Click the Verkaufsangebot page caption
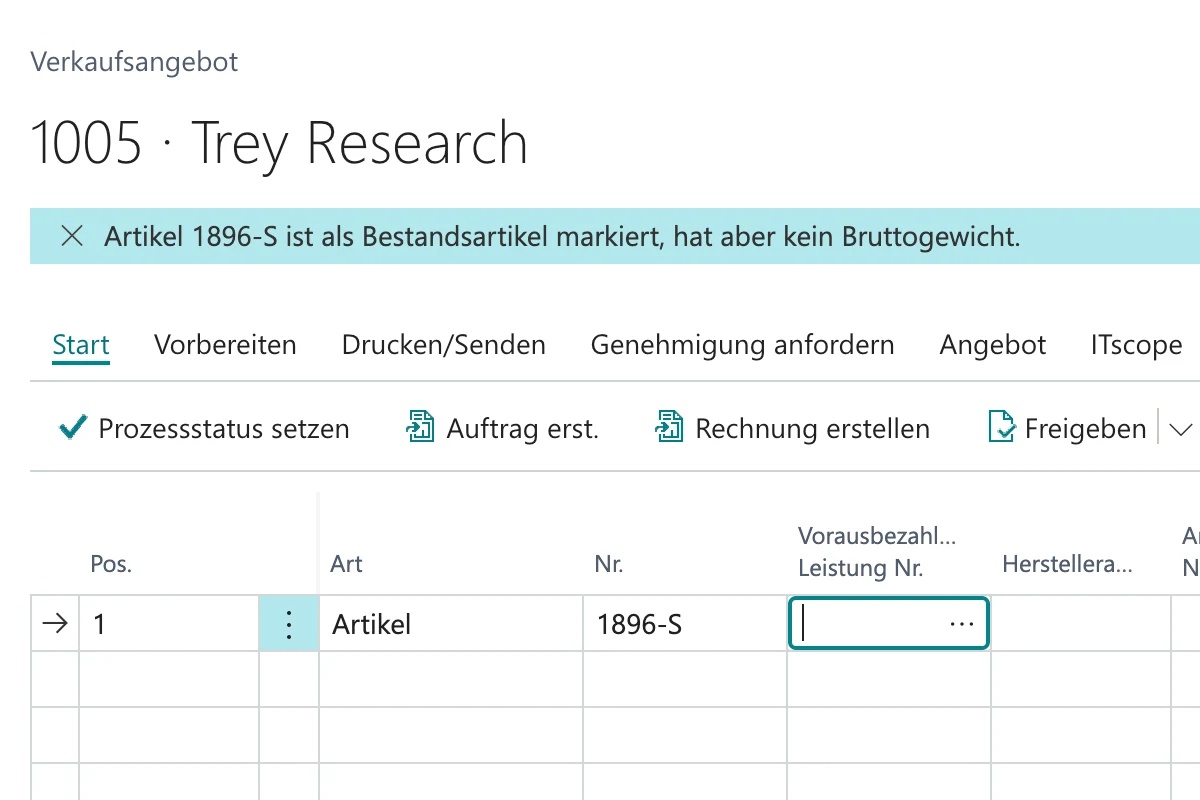This screenshot has width=1200, height=800. pyautogui.click(x=134, y=62)
